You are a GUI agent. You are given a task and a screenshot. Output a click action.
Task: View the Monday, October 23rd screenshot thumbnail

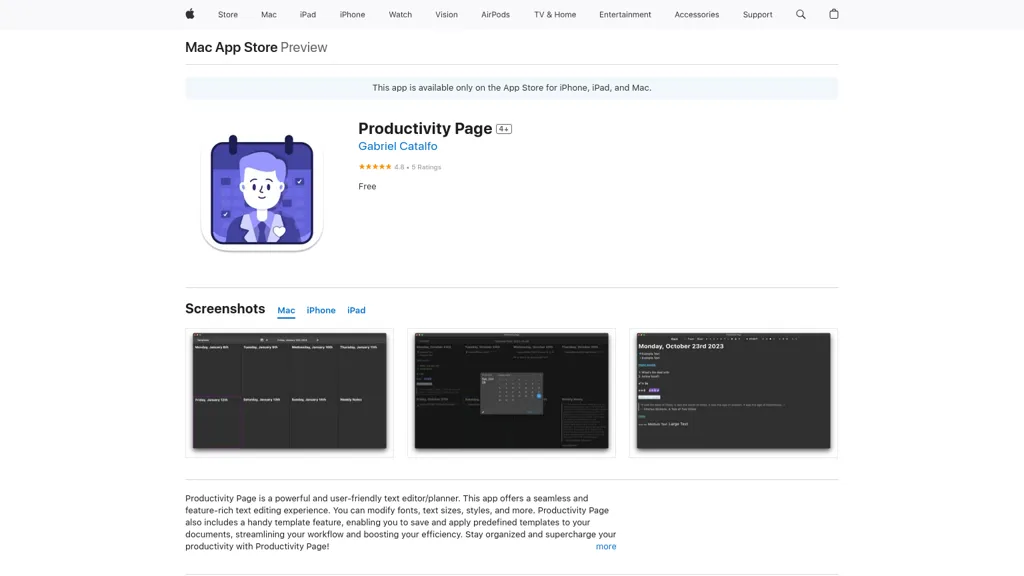(x=733, y=392)
